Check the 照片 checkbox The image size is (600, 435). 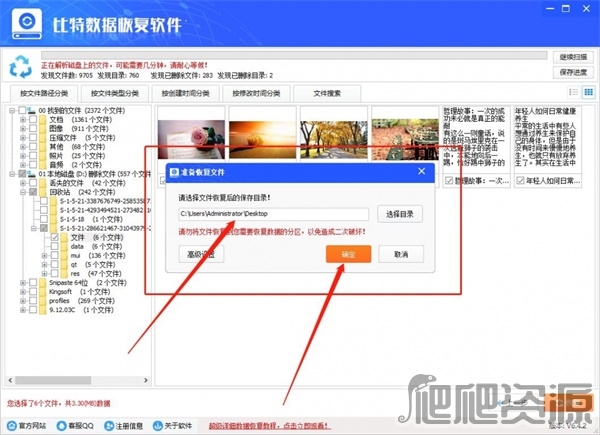pos(33,156)
